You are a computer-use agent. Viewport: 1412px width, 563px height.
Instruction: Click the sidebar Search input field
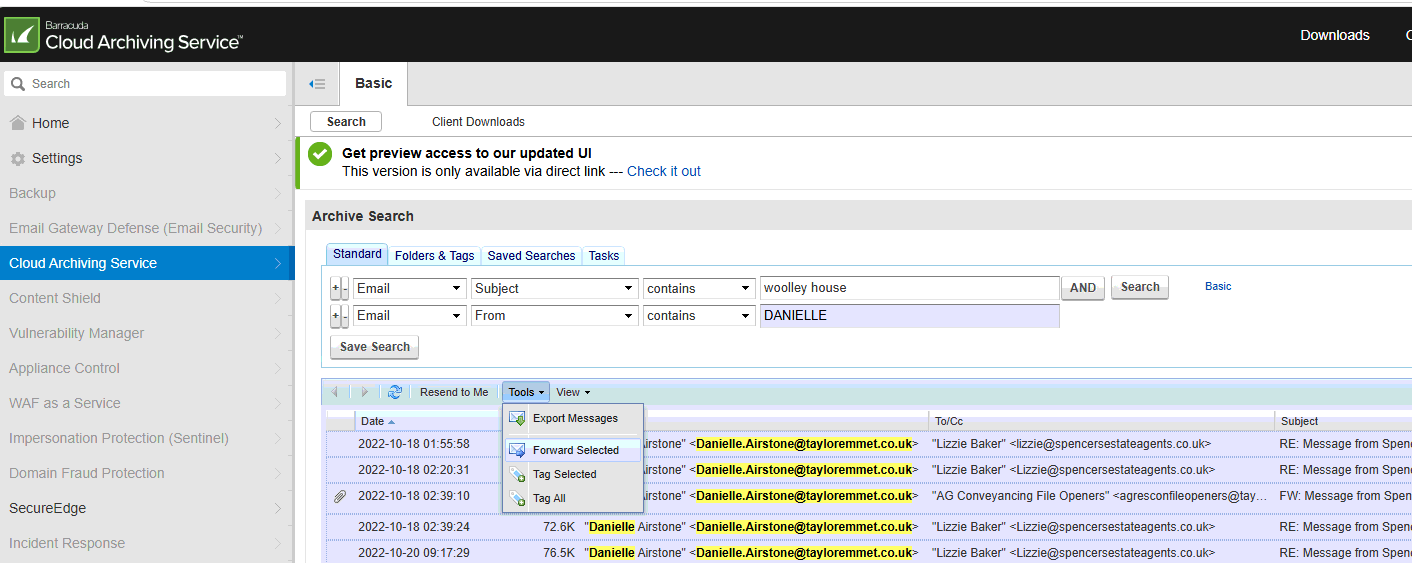145,84
